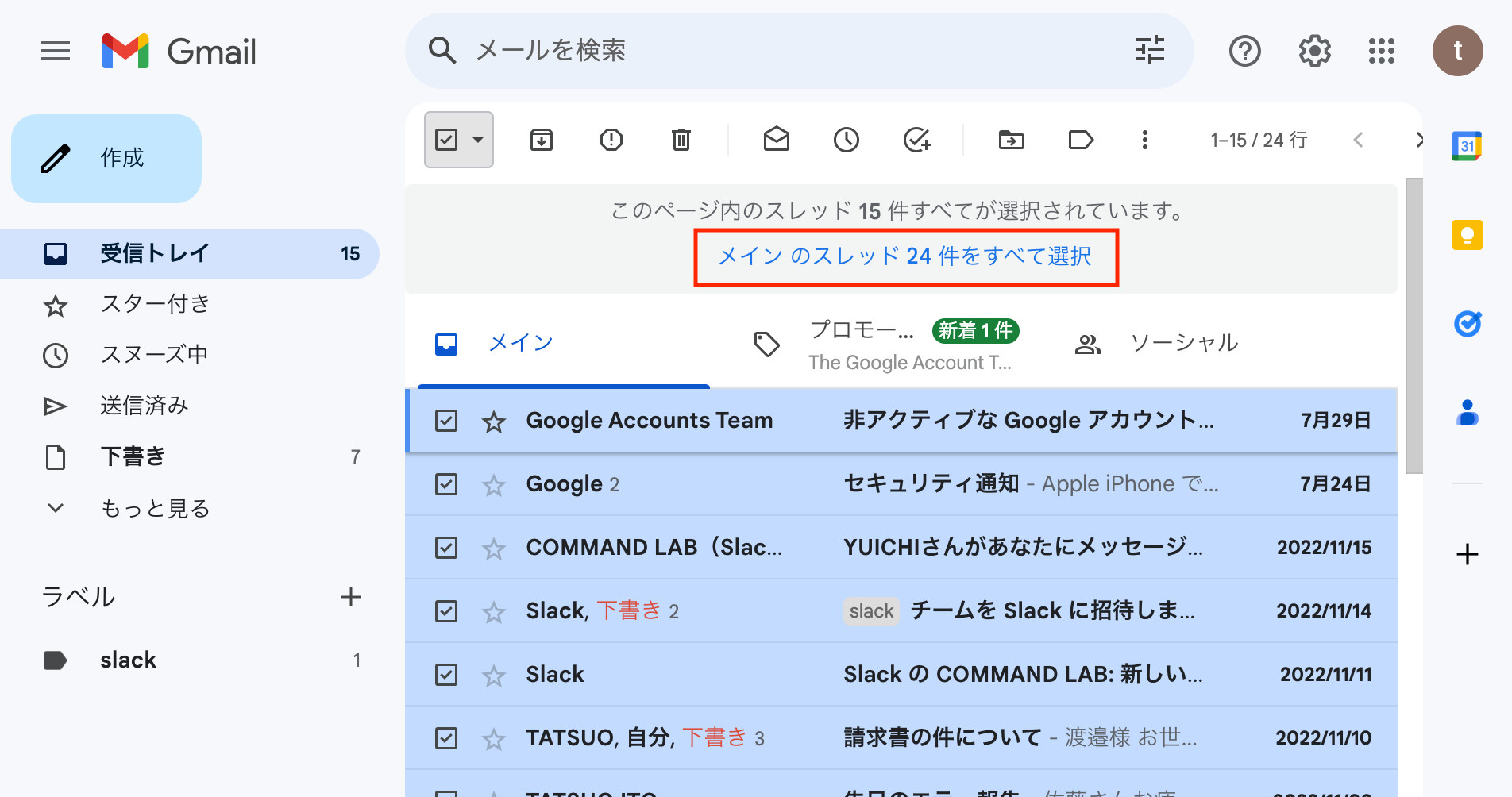The height and width of the screenshot is (797, 1512).
Task: Click the メールを検索 search field
Action: [x=799, y=51]
